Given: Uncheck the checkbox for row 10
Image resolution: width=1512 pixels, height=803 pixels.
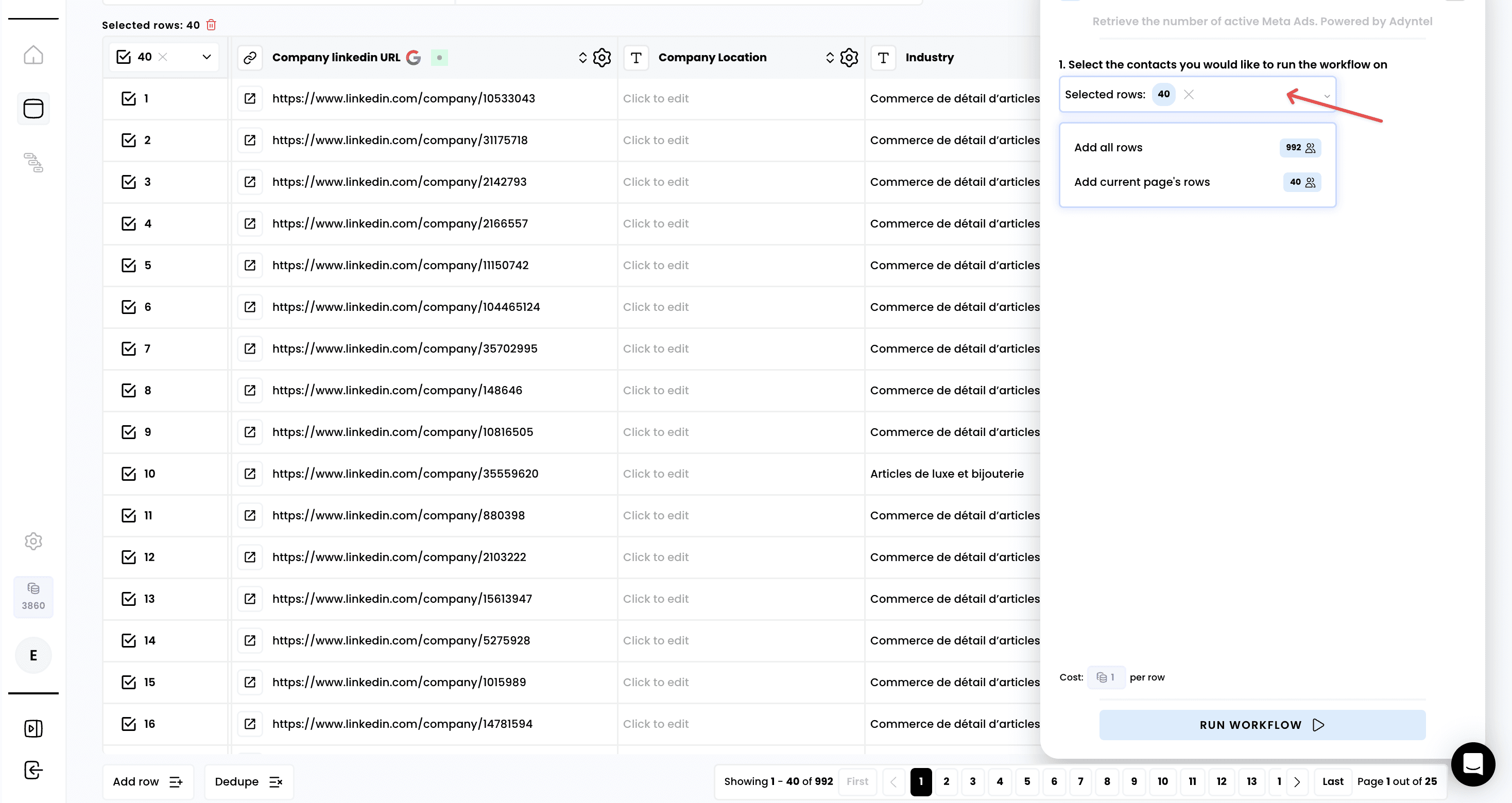Looking at the screenshot, I should [x=129, y=474].
